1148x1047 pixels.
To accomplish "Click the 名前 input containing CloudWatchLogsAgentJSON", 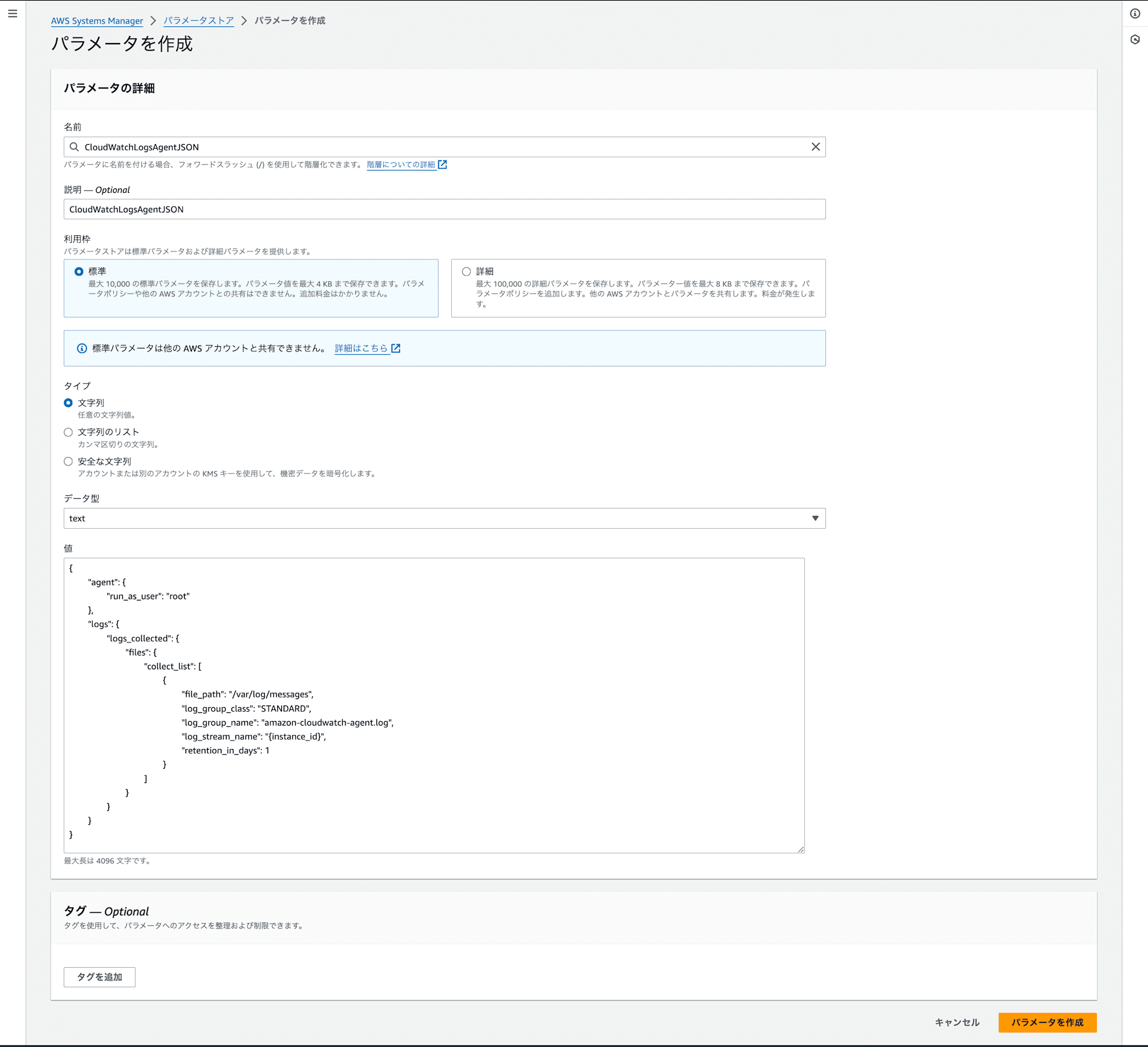I will pyautogui.click(x=444, y=147).
